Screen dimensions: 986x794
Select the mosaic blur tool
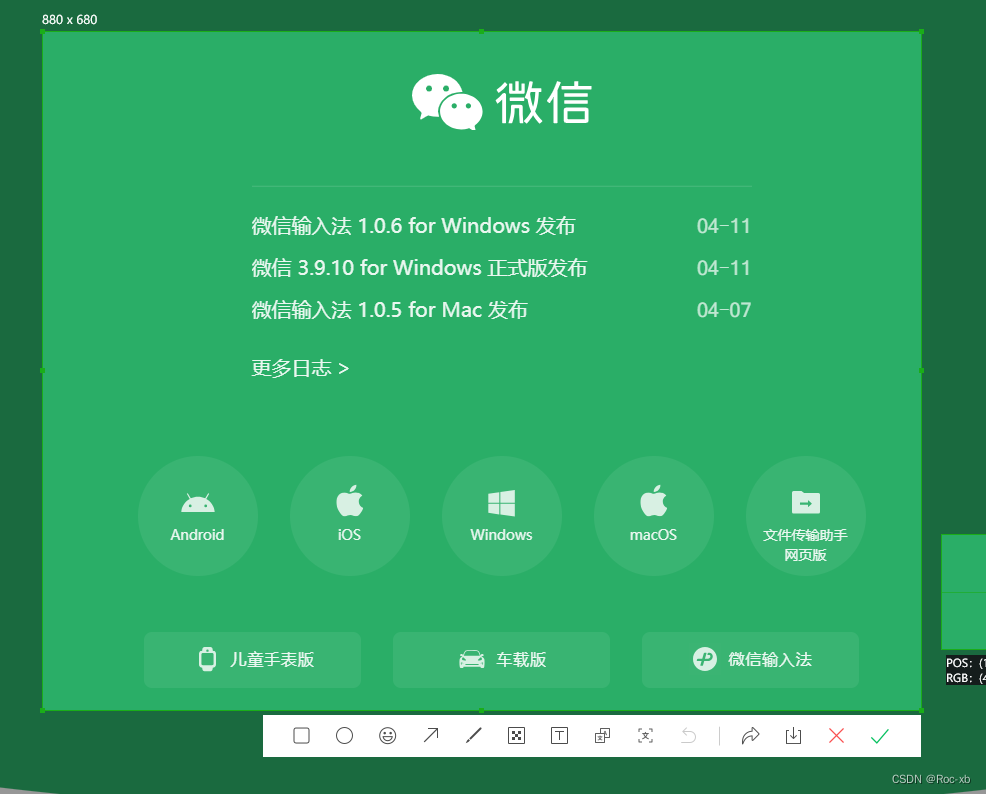(x=516, y=736)
